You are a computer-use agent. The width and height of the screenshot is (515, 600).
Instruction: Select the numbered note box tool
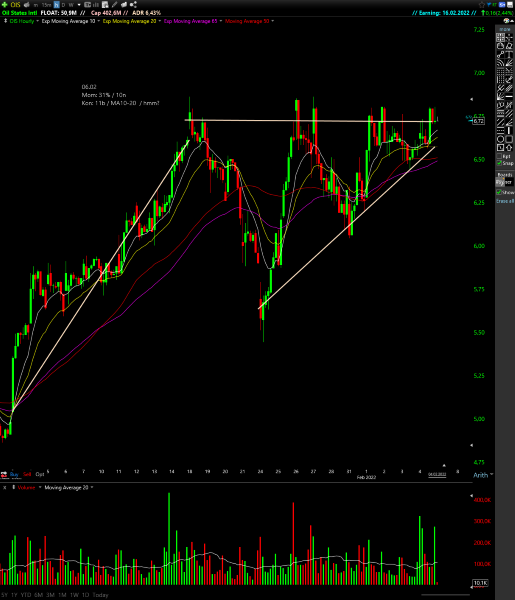[x=500, y=148]
